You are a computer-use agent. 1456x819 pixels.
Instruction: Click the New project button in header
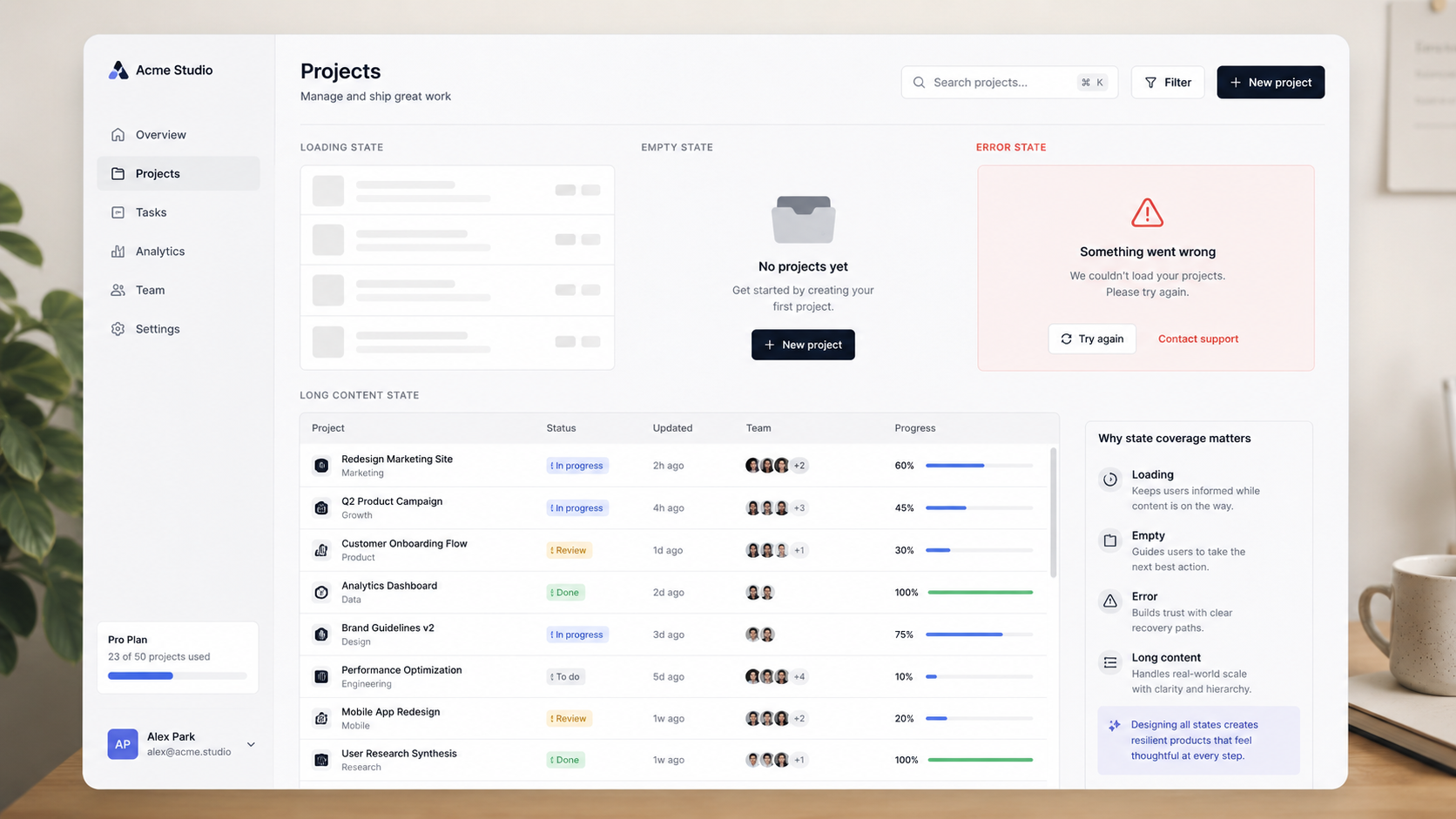click(1271, 83)
